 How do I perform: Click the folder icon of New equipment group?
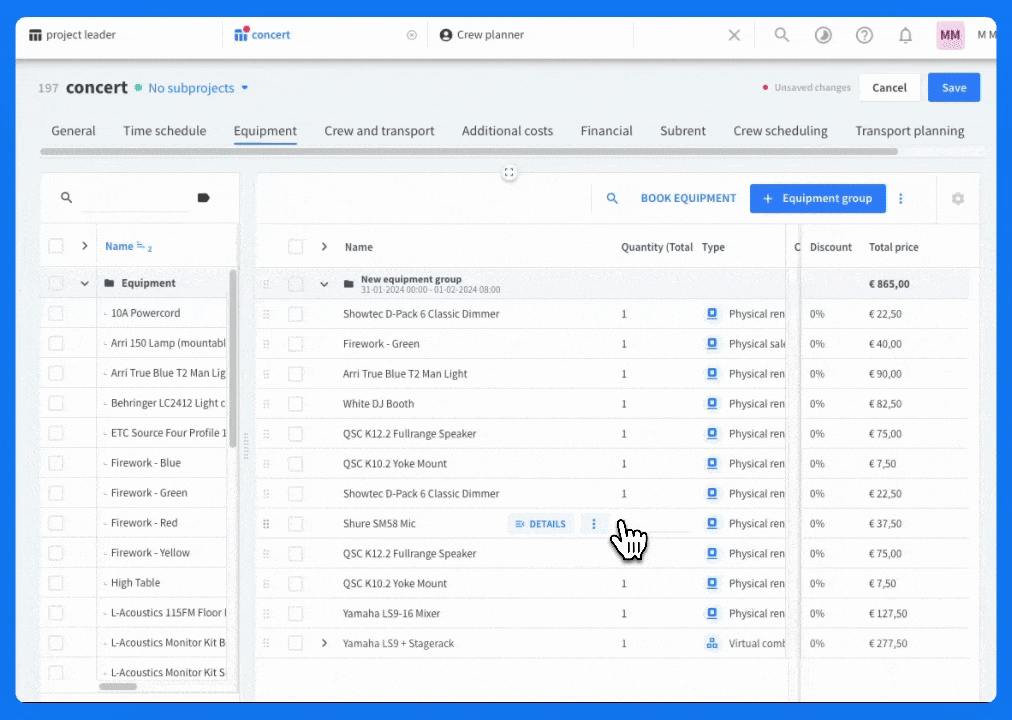(349, 284)
